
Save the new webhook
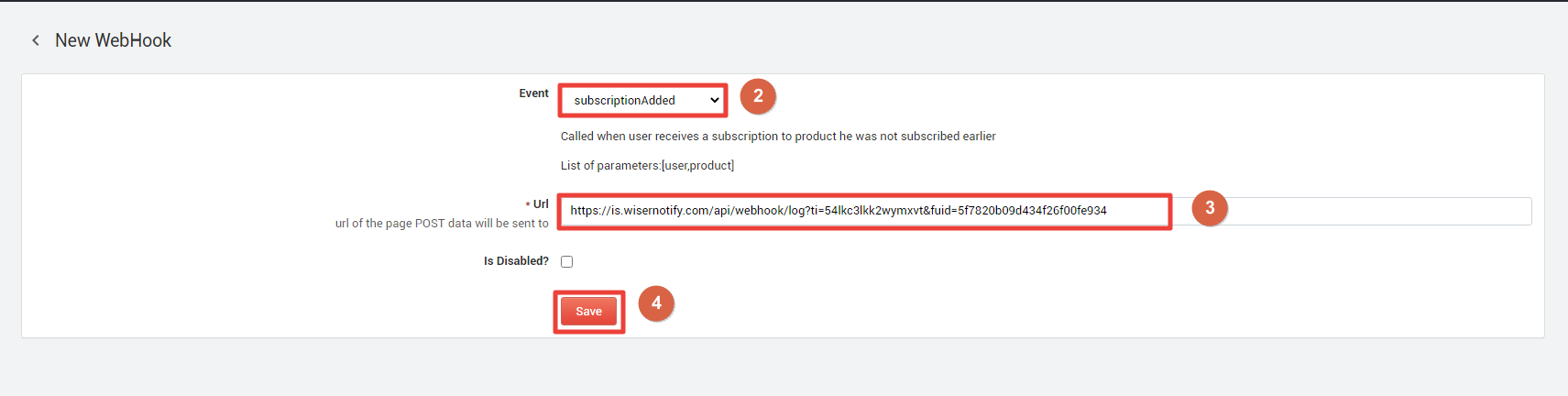(588, 312)
